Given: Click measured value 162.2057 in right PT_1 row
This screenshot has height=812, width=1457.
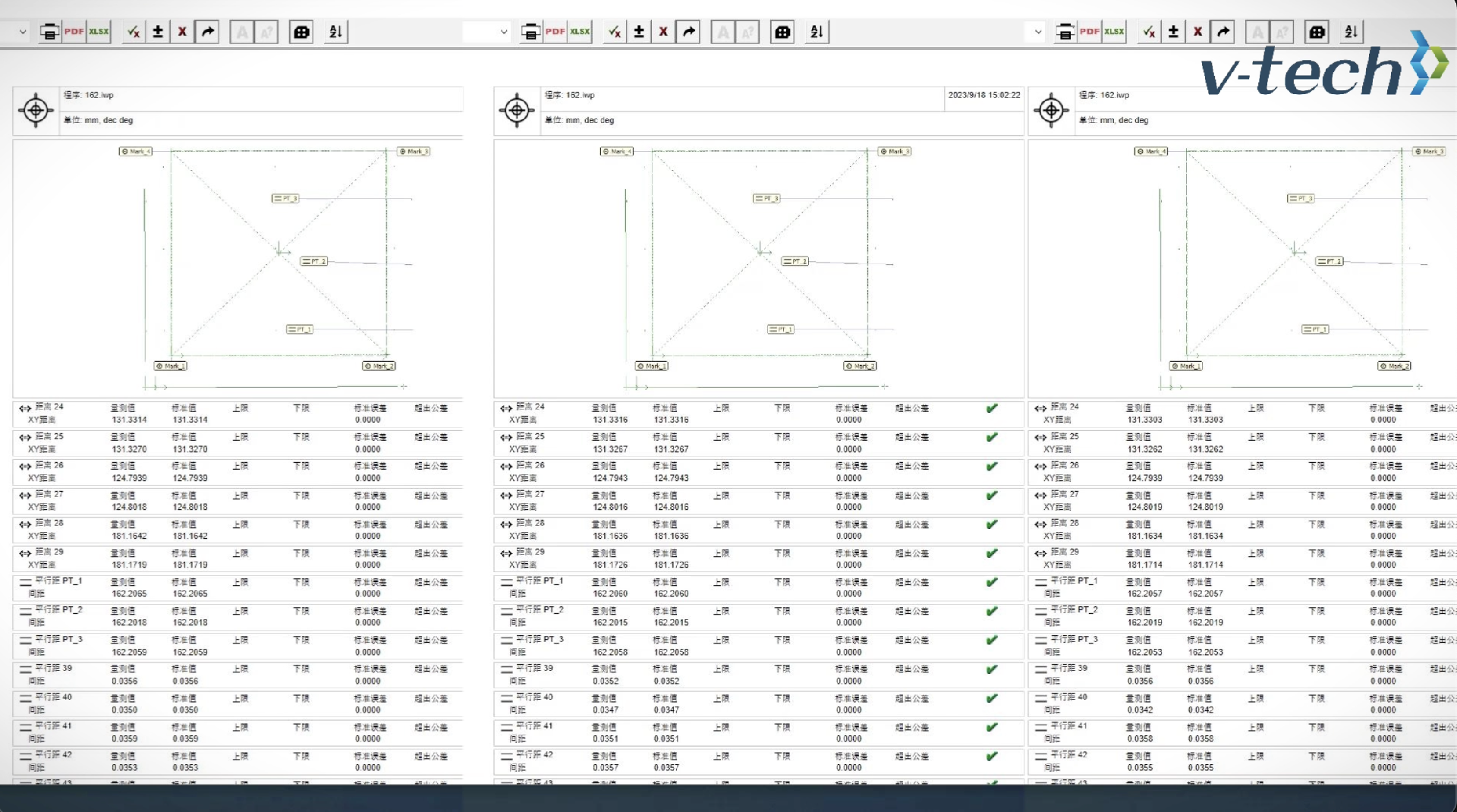Looking at the screenshot, I should pyautogui.click(x=1145, y=593).
